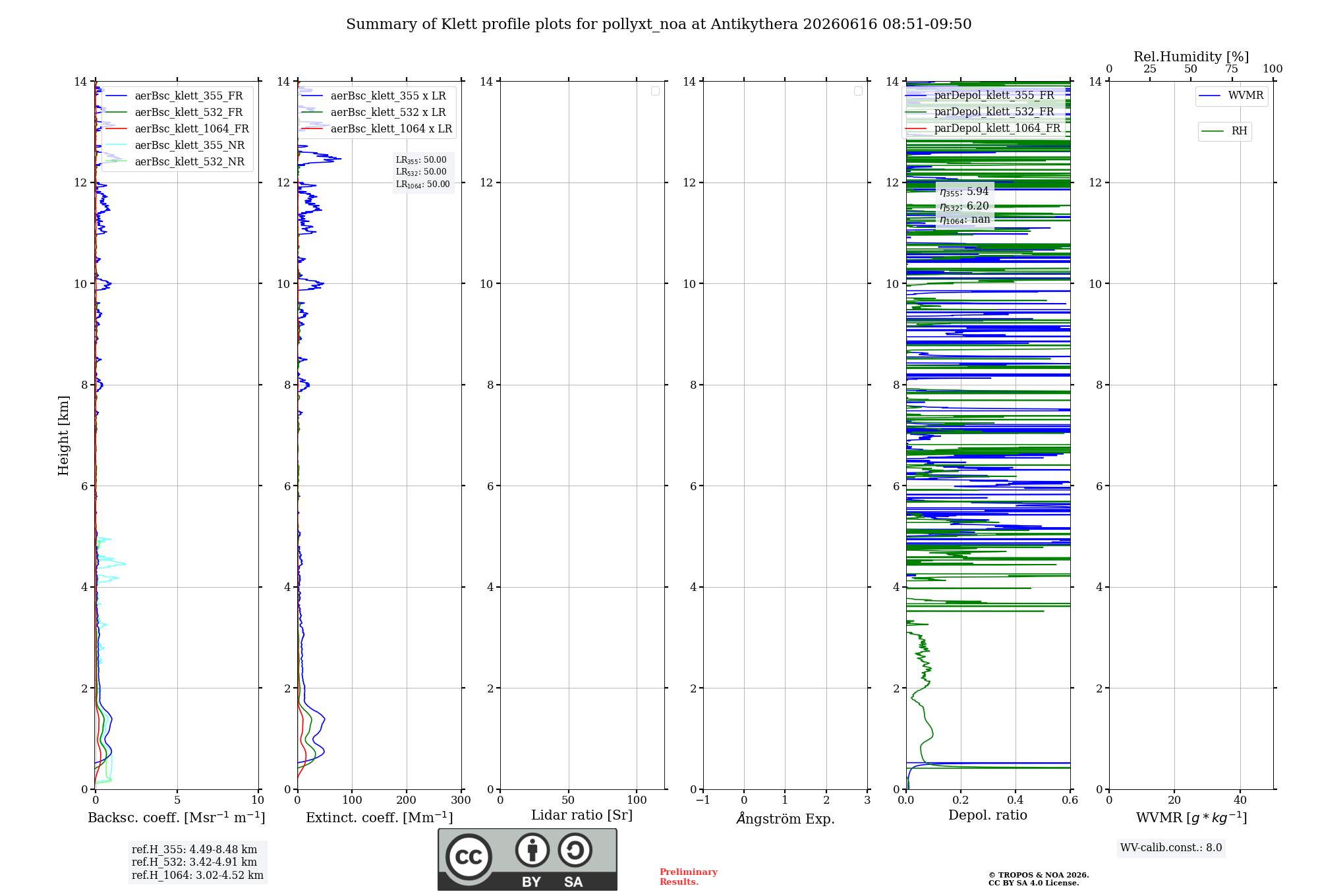Click the CC BY SA 4.0 License text

tap(1033, 883)
